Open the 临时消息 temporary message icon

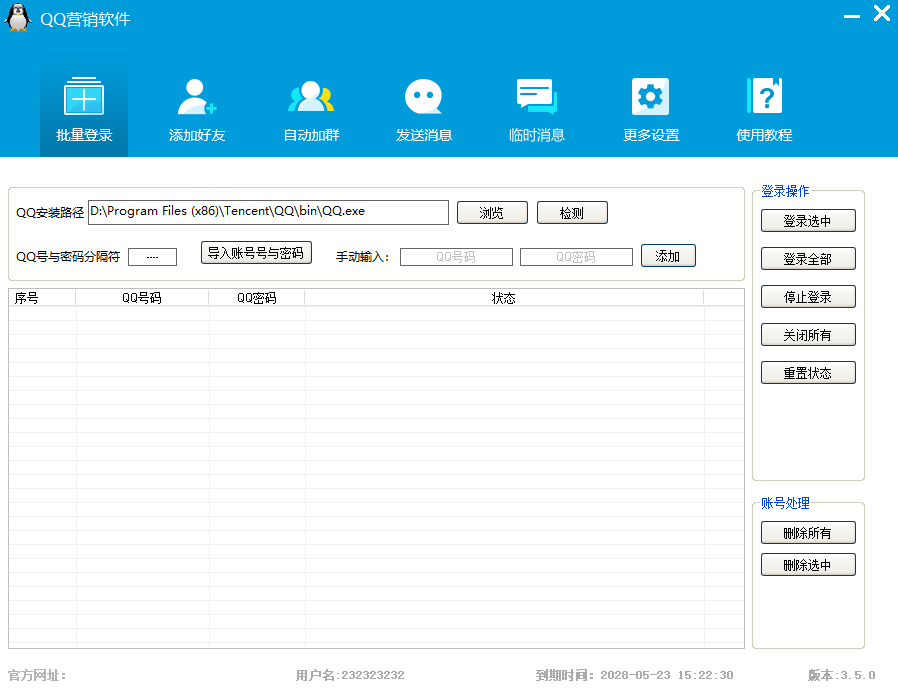(x=536, y=97)
